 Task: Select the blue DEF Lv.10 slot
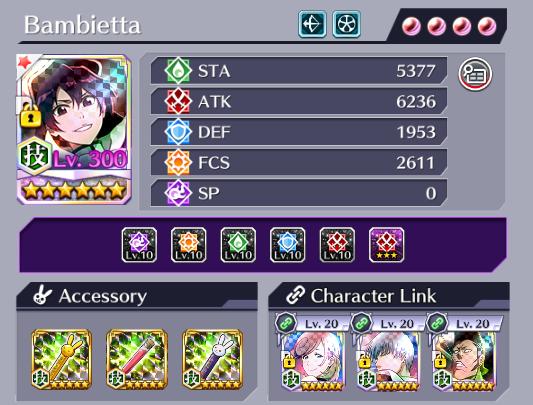coord(288,245)
